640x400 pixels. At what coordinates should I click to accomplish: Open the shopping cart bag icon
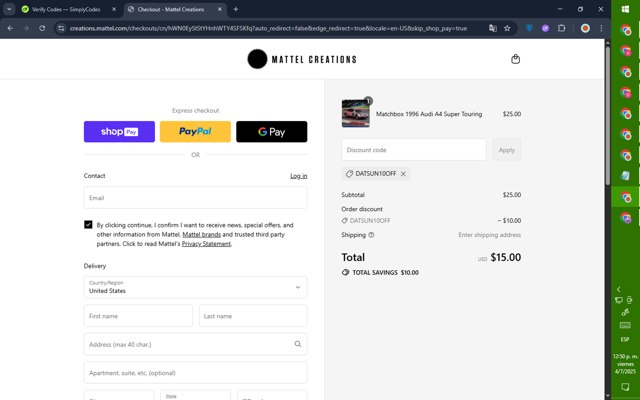(516, 59)
